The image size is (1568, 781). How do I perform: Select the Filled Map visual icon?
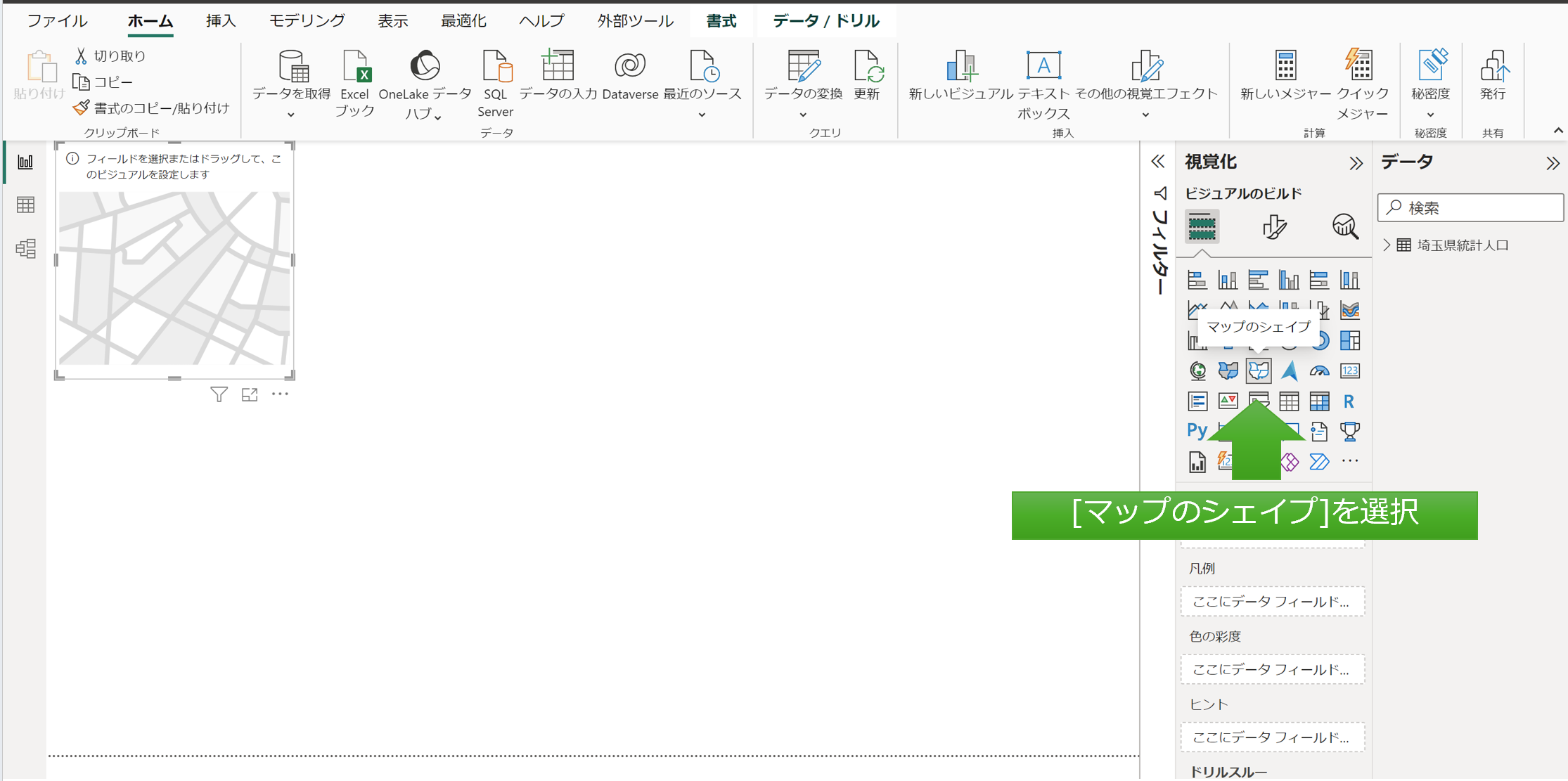point(1228,370)
